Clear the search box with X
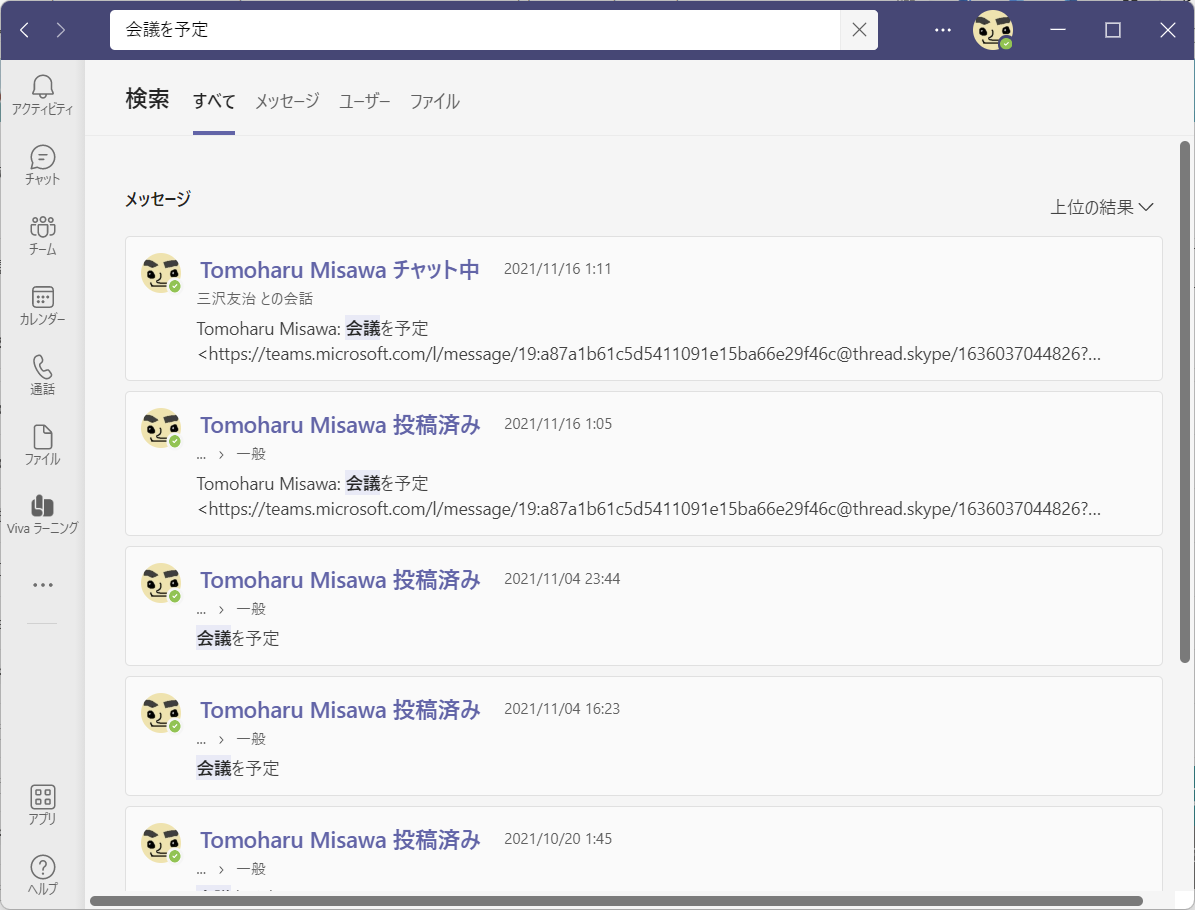 (x=859, y=30)
